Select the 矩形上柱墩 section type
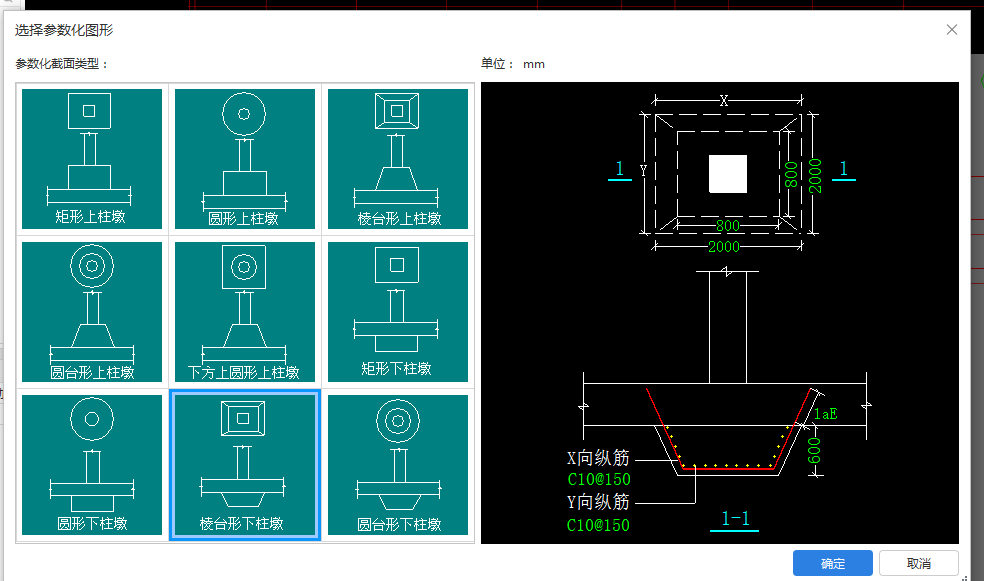The image size is (984, 581). [92, 159]
